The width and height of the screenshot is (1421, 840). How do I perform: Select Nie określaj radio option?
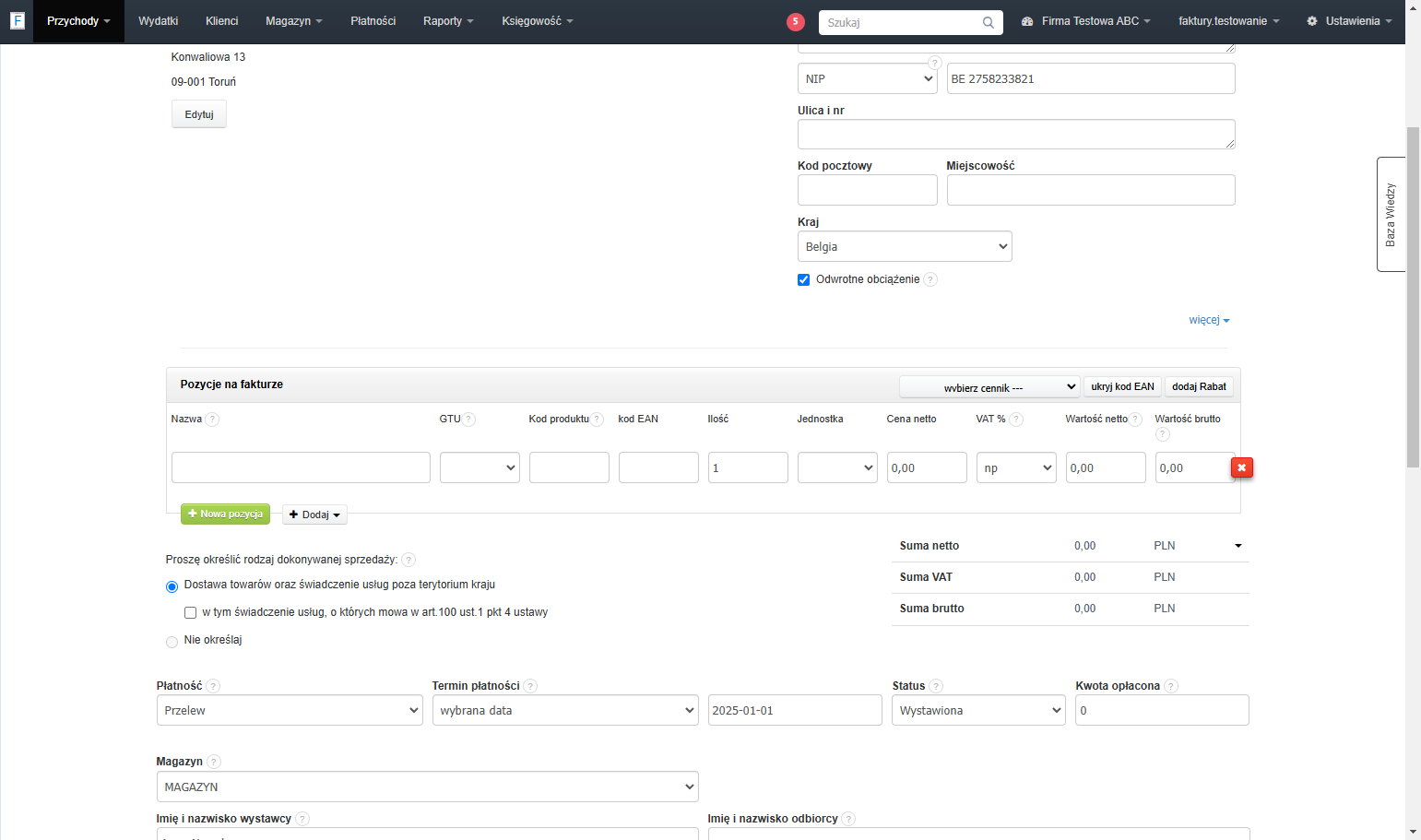point(172,642)
